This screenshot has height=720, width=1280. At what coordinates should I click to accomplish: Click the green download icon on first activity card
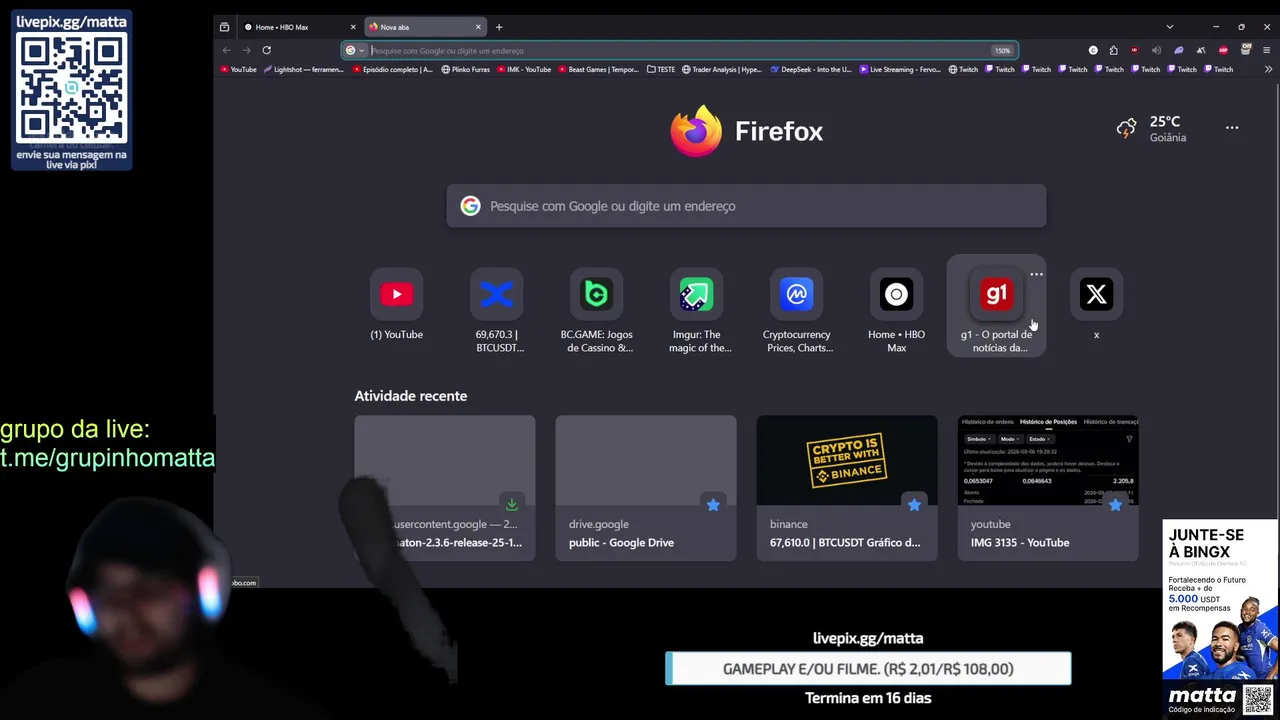[x=512, y=505]
